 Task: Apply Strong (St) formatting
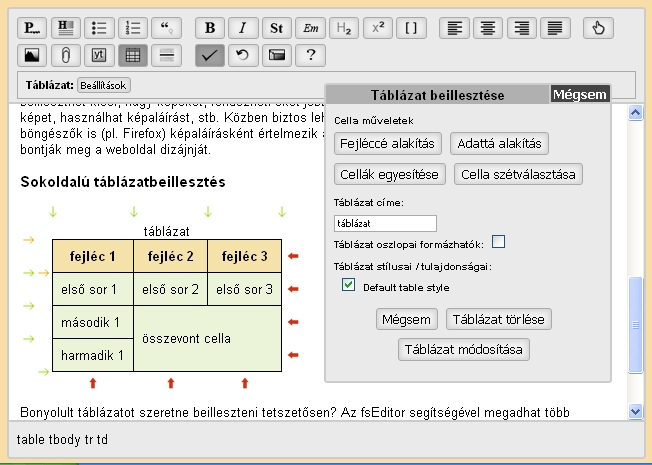277,28
